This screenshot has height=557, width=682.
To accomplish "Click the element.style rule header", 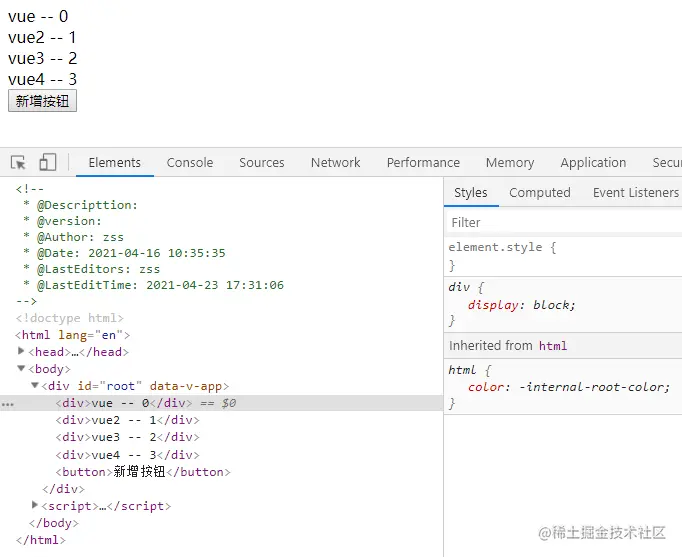I will point(502,247).
